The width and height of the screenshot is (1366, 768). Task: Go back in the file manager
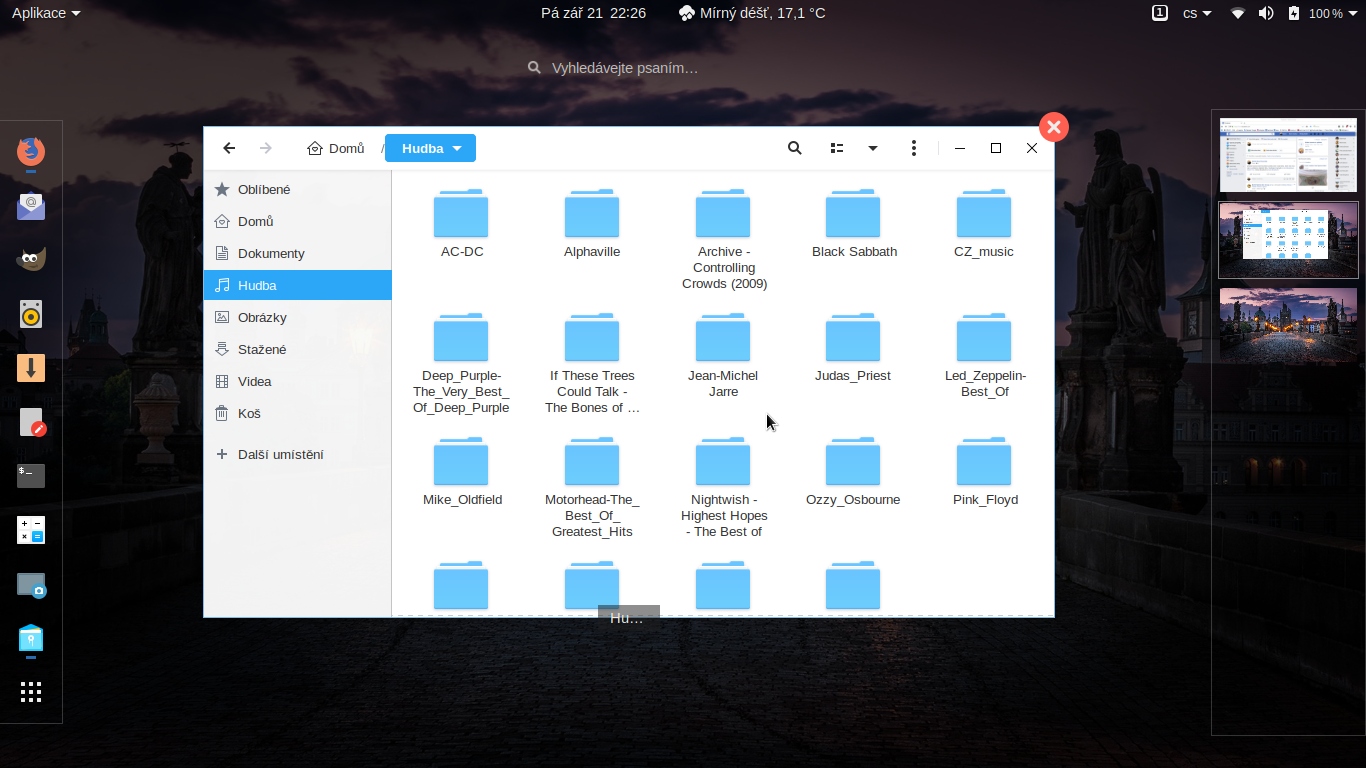(x=229, y=148)
